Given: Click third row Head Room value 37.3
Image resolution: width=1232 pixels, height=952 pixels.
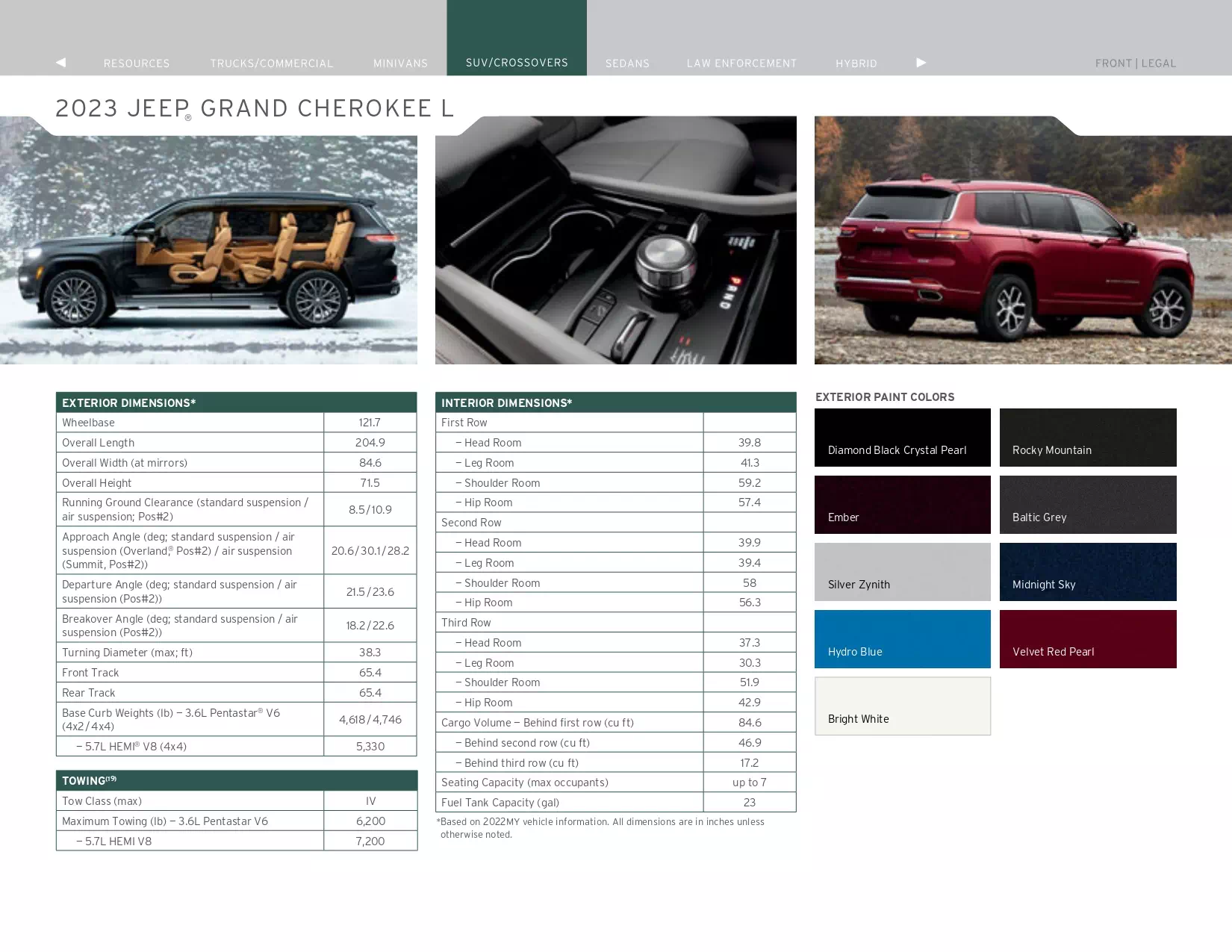Looking at the screenshot, I should tap(750, 643).
